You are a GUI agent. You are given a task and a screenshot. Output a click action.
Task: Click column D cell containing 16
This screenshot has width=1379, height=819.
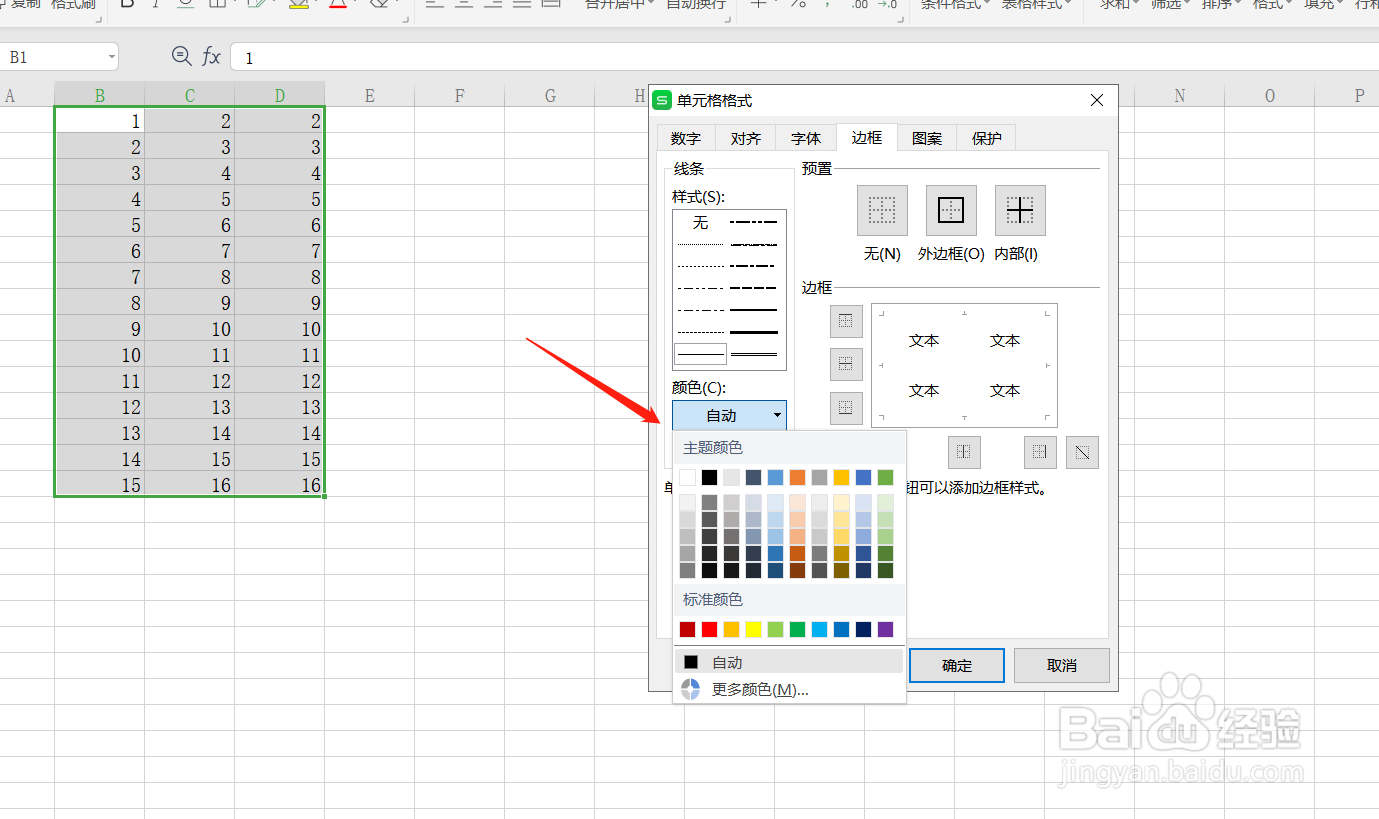tap(280, 485)
